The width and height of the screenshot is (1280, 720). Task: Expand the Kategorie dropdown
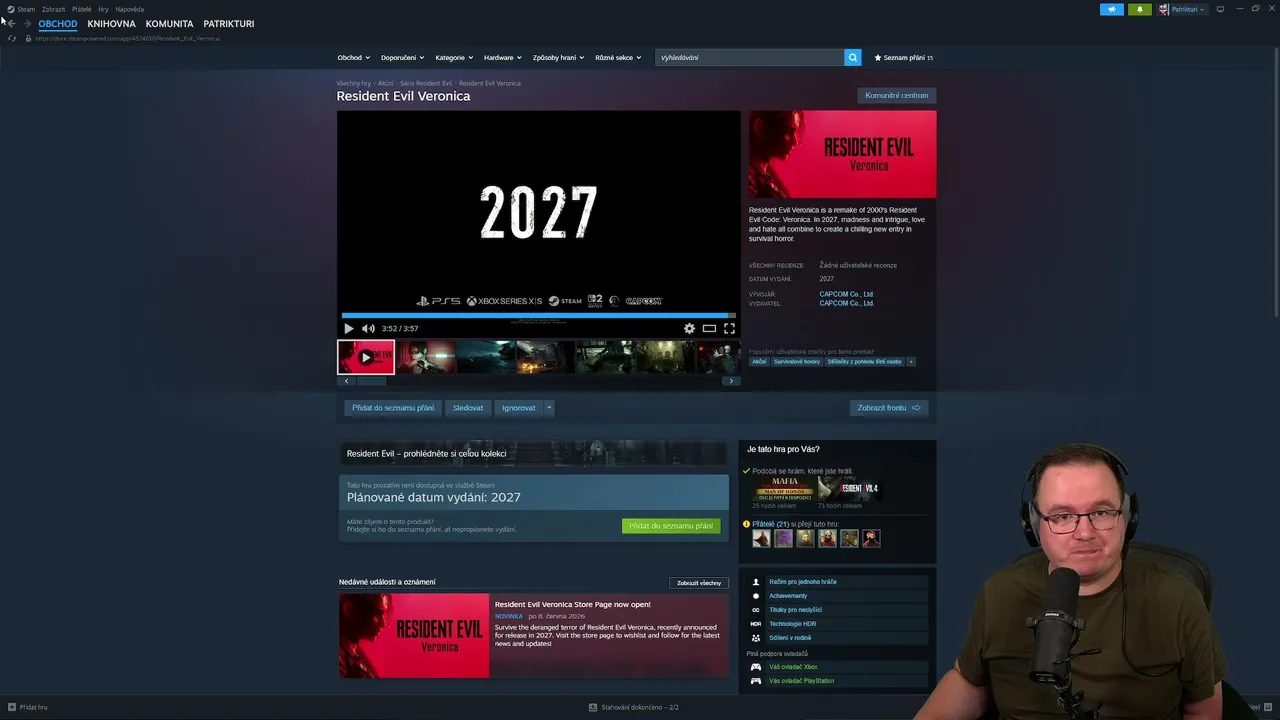(454, 58)
